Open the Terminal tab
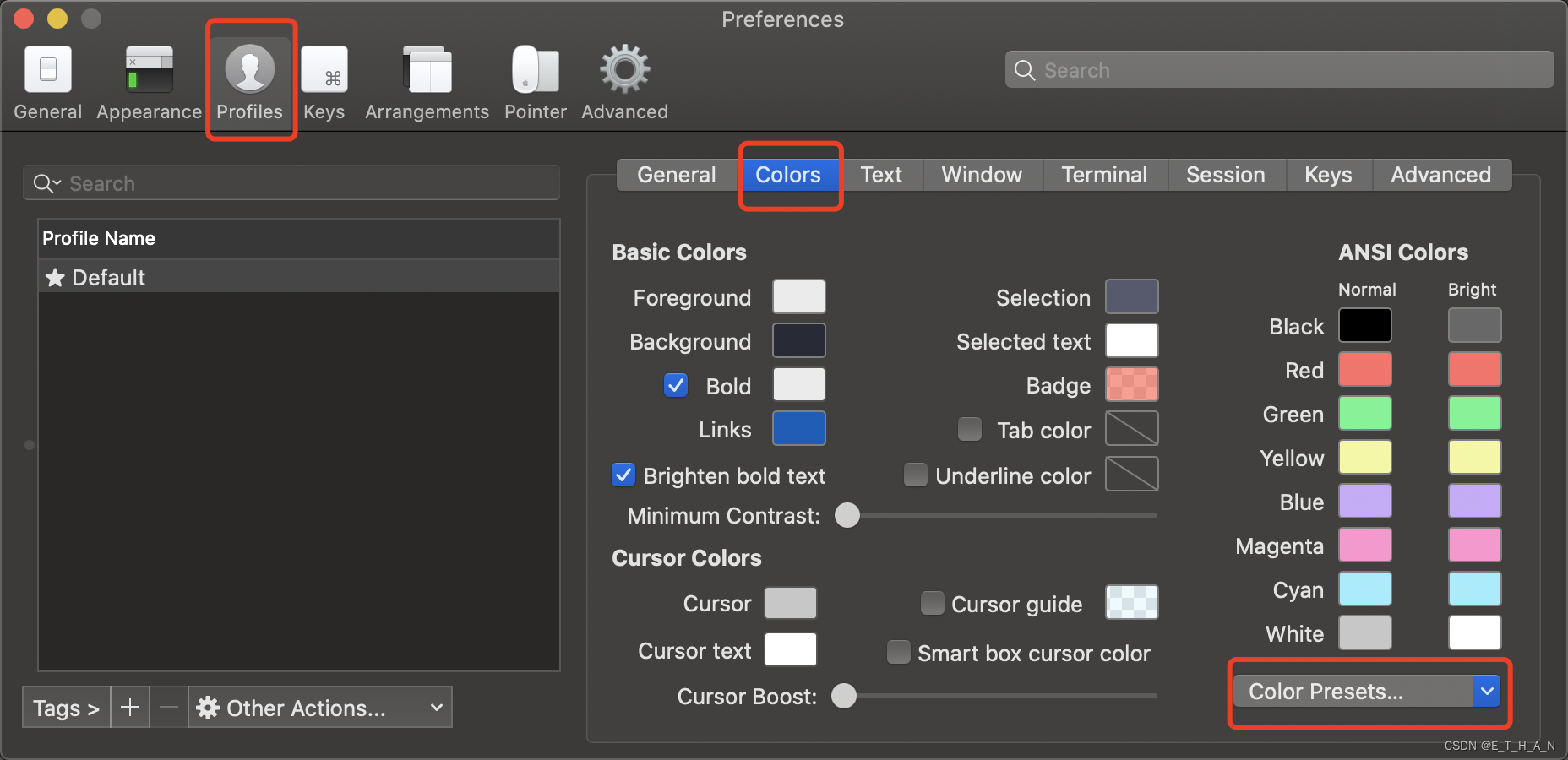This screenshot has width=1568, height=760. click(1104, 175)
